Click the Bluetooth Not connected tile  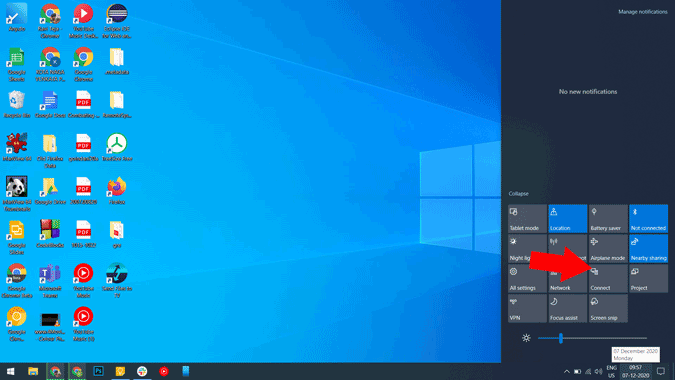click(x=648, y=219)
